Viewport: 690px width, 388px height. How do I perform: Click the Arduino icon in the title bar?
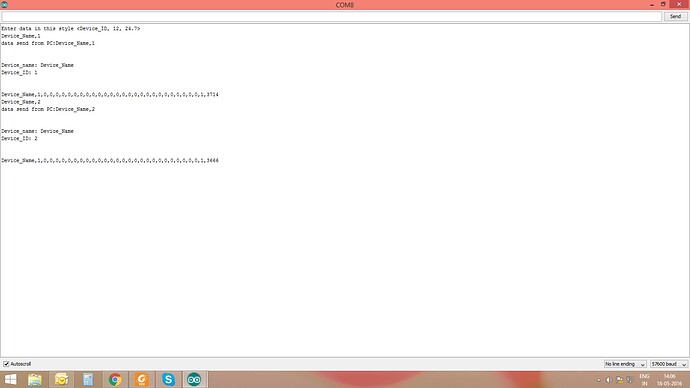click(4, 5)
